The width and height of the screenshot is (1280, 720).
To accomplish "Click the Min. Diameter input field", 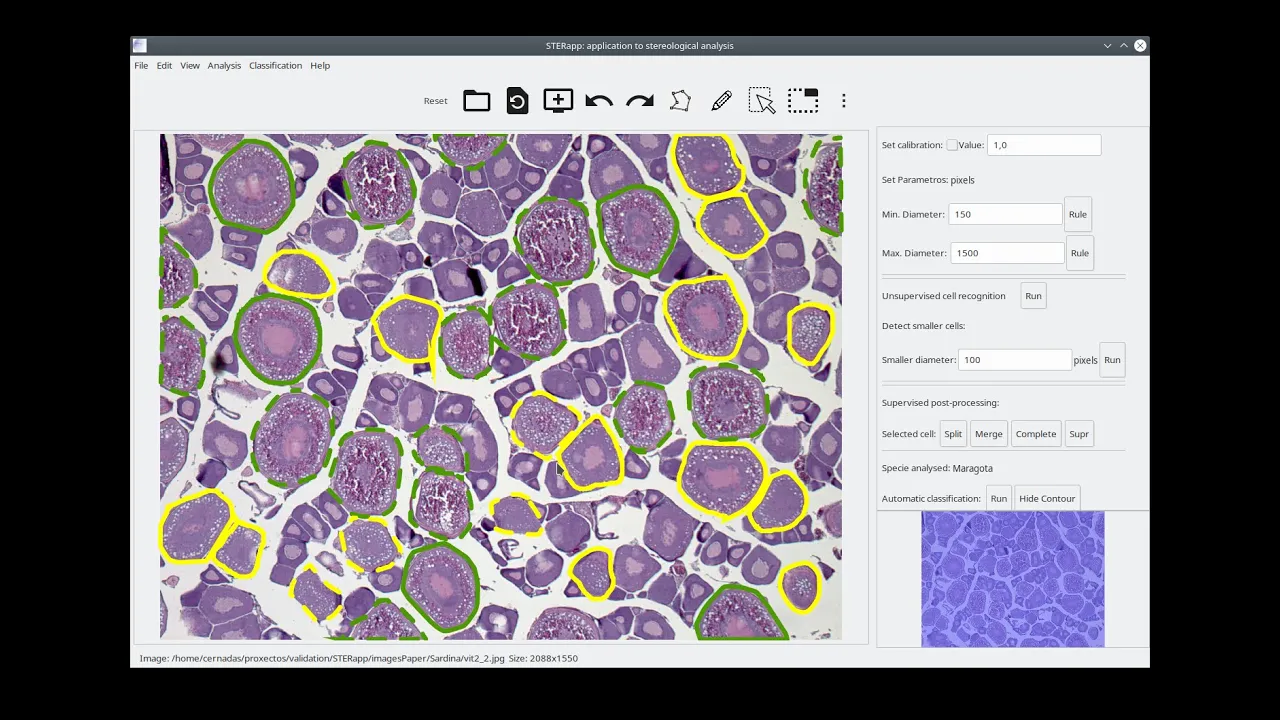I will pyautogui.click(x=1005, y=214).
